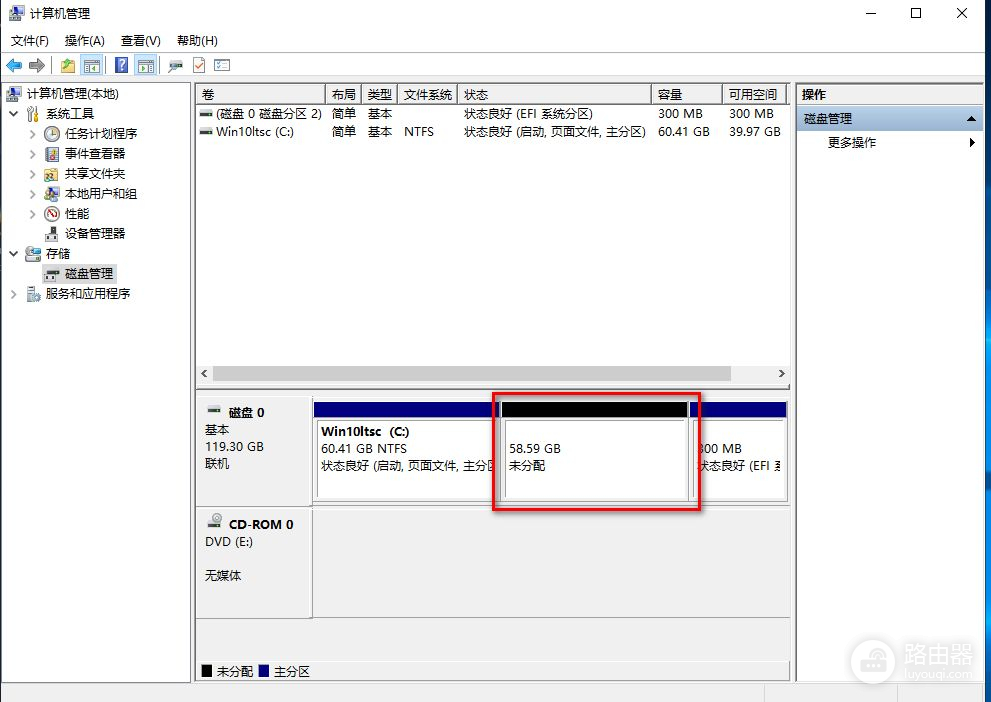Click the 计算机管理 title bar app icon
The image size is (991, 702).
[16, 13]
